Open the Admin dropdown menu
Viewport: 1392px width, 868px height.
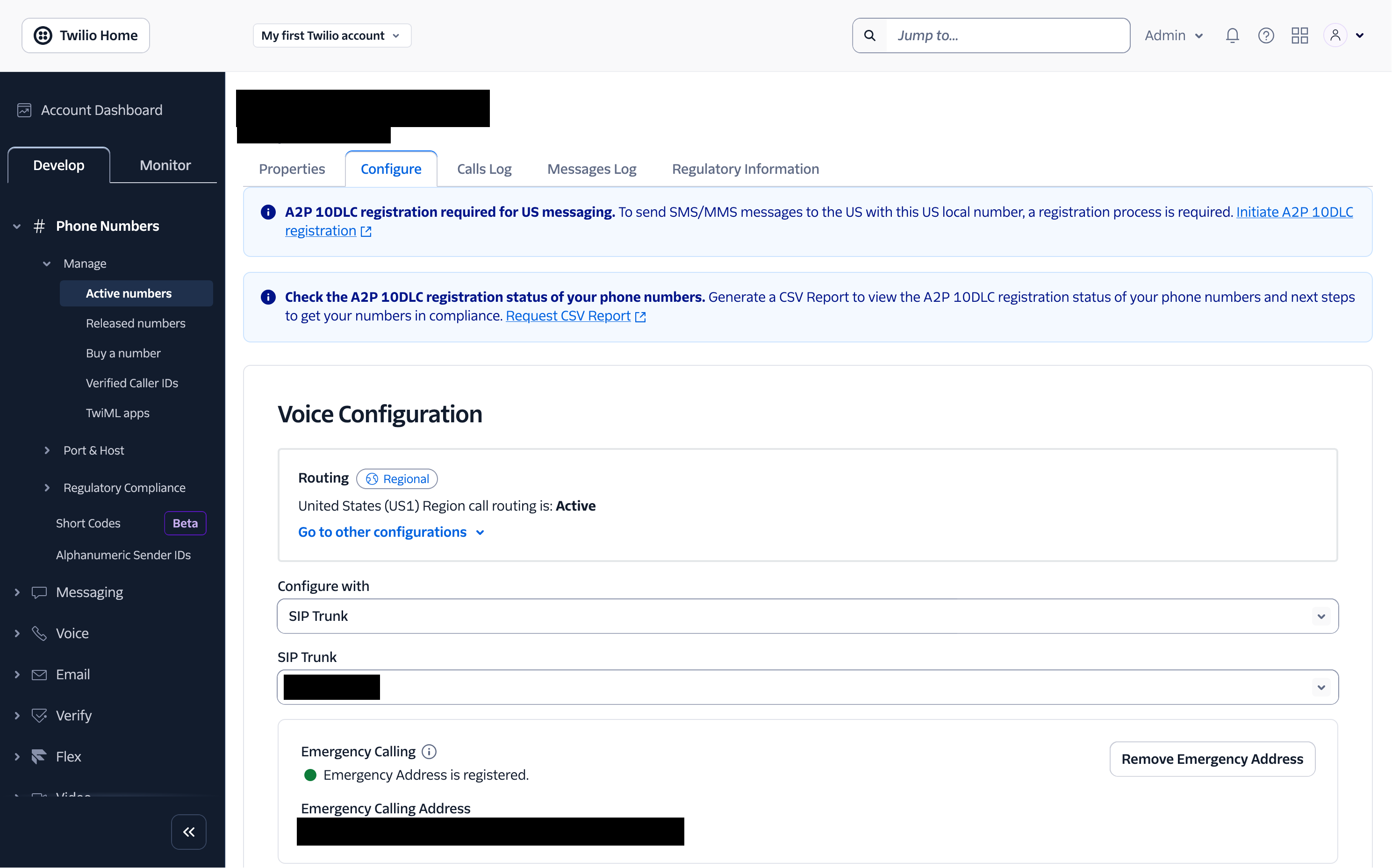point(1174,36)
